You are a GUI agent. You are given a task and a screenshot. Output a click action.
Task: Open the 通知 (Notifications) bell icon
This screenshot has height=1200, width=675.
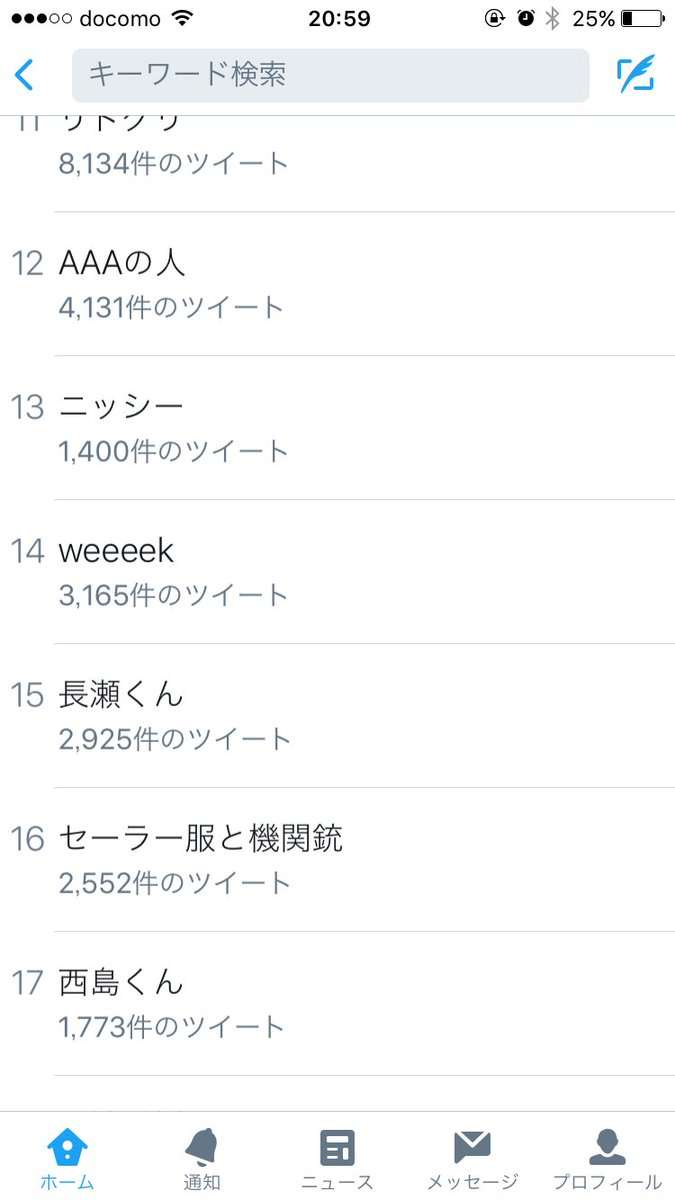click(x=202, y=1145)
